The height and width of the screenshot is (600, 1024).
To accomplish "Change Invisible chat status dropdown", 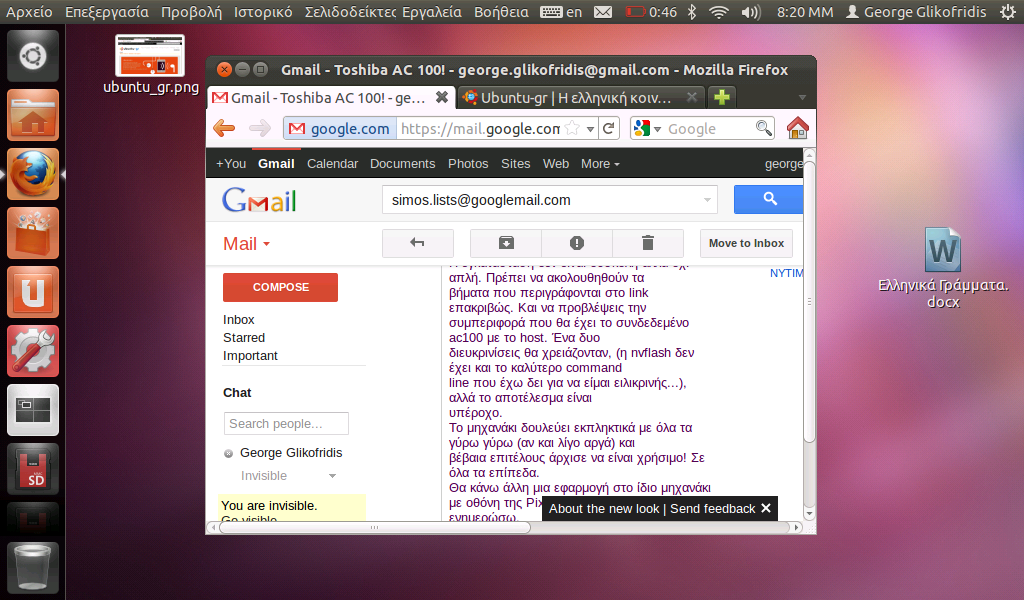I will pyautogui.click(x=288, y=475).
